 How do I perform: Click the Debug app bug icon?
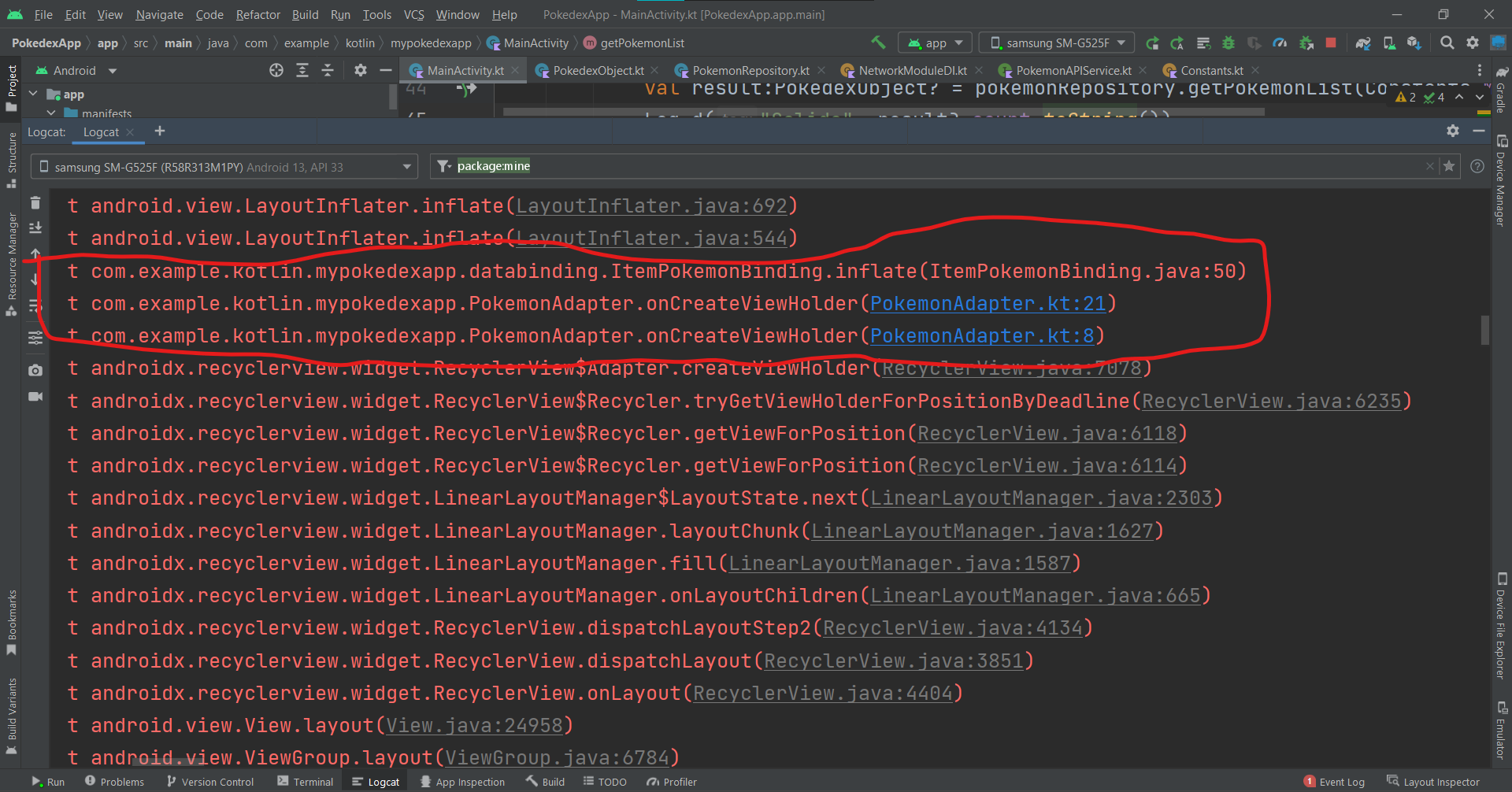pyautogui.click(x=1228, y=43)
